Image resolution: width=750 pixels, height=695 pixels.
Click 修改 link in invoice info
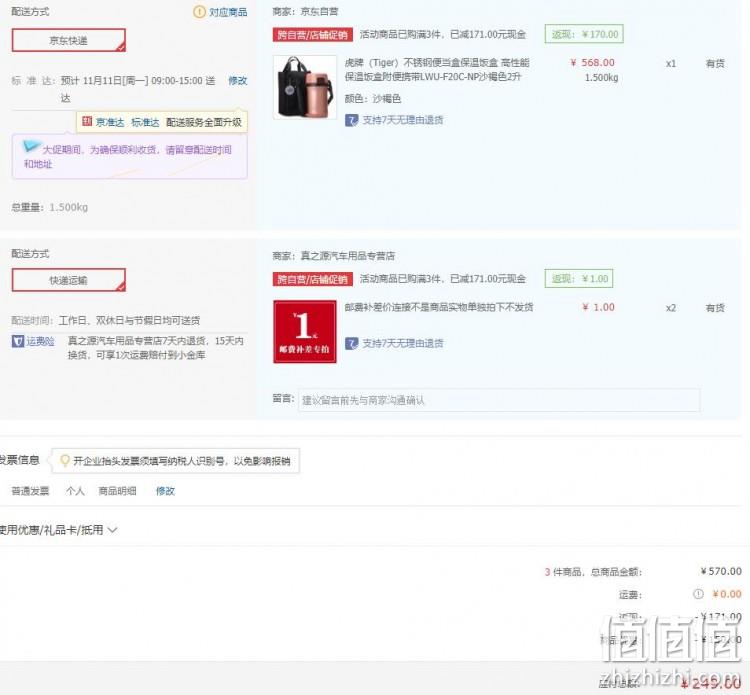pos(165,491)
